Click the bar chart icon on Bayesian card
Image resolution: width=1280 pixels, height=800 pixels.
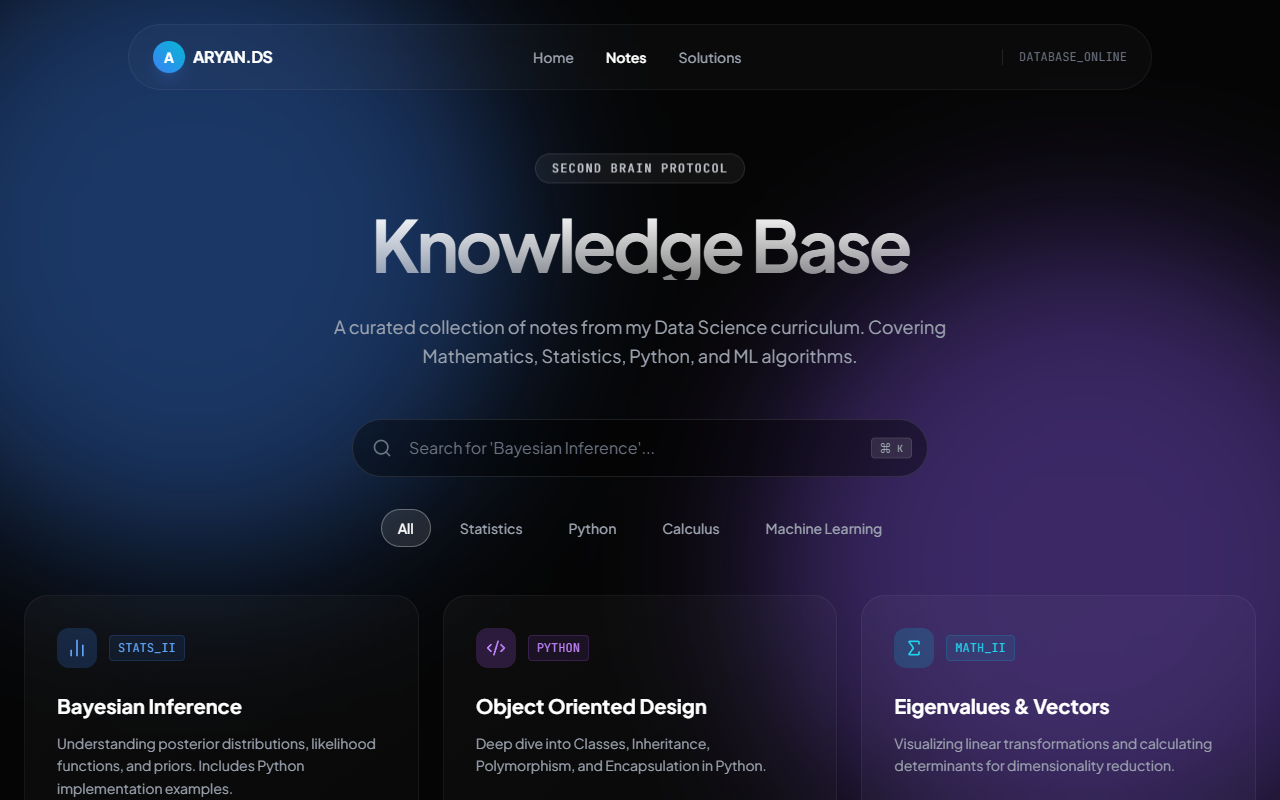(77, 648)
